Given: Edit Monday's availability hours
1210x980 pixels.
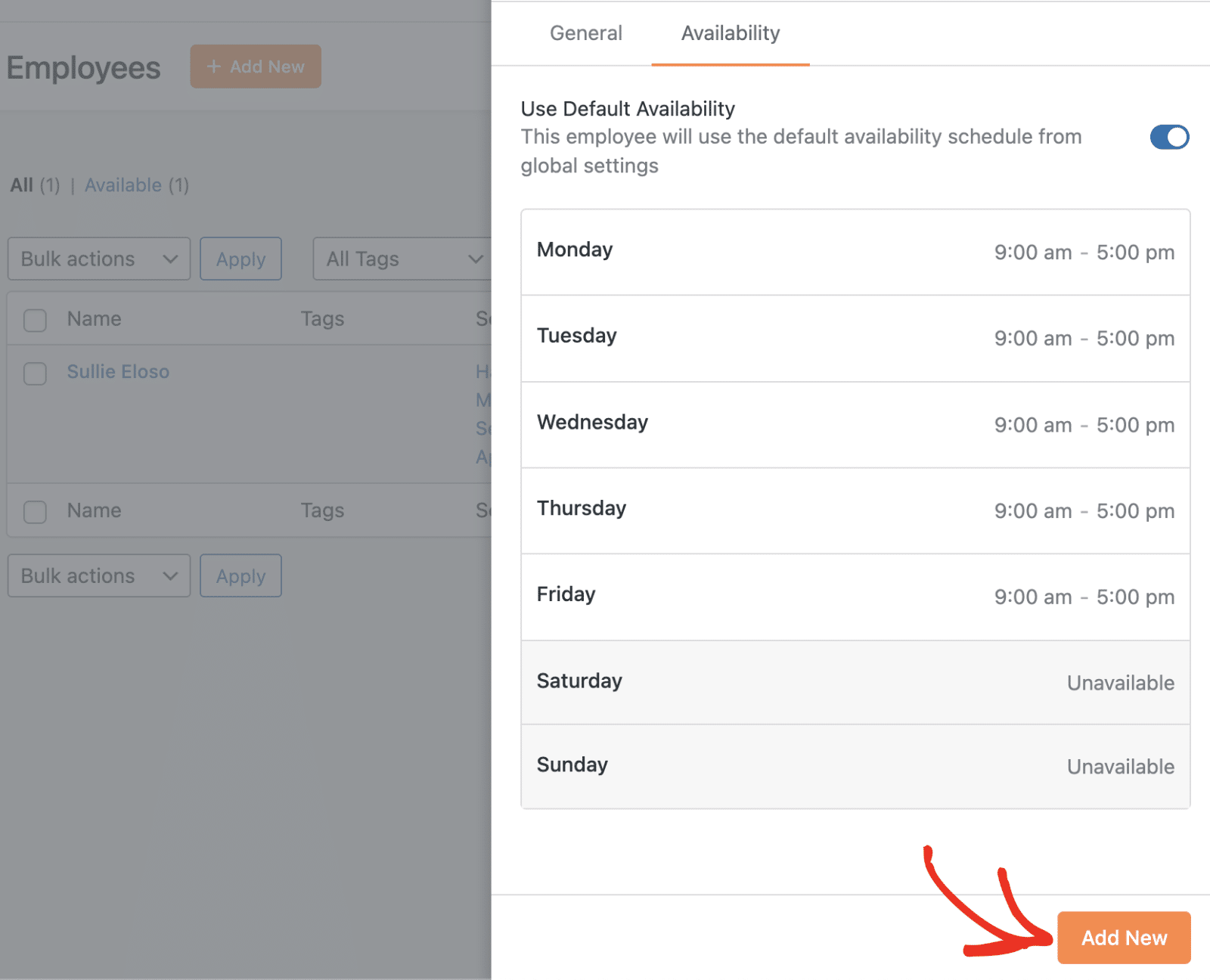Looking at the screenshot, I should (x=855, y=252).
